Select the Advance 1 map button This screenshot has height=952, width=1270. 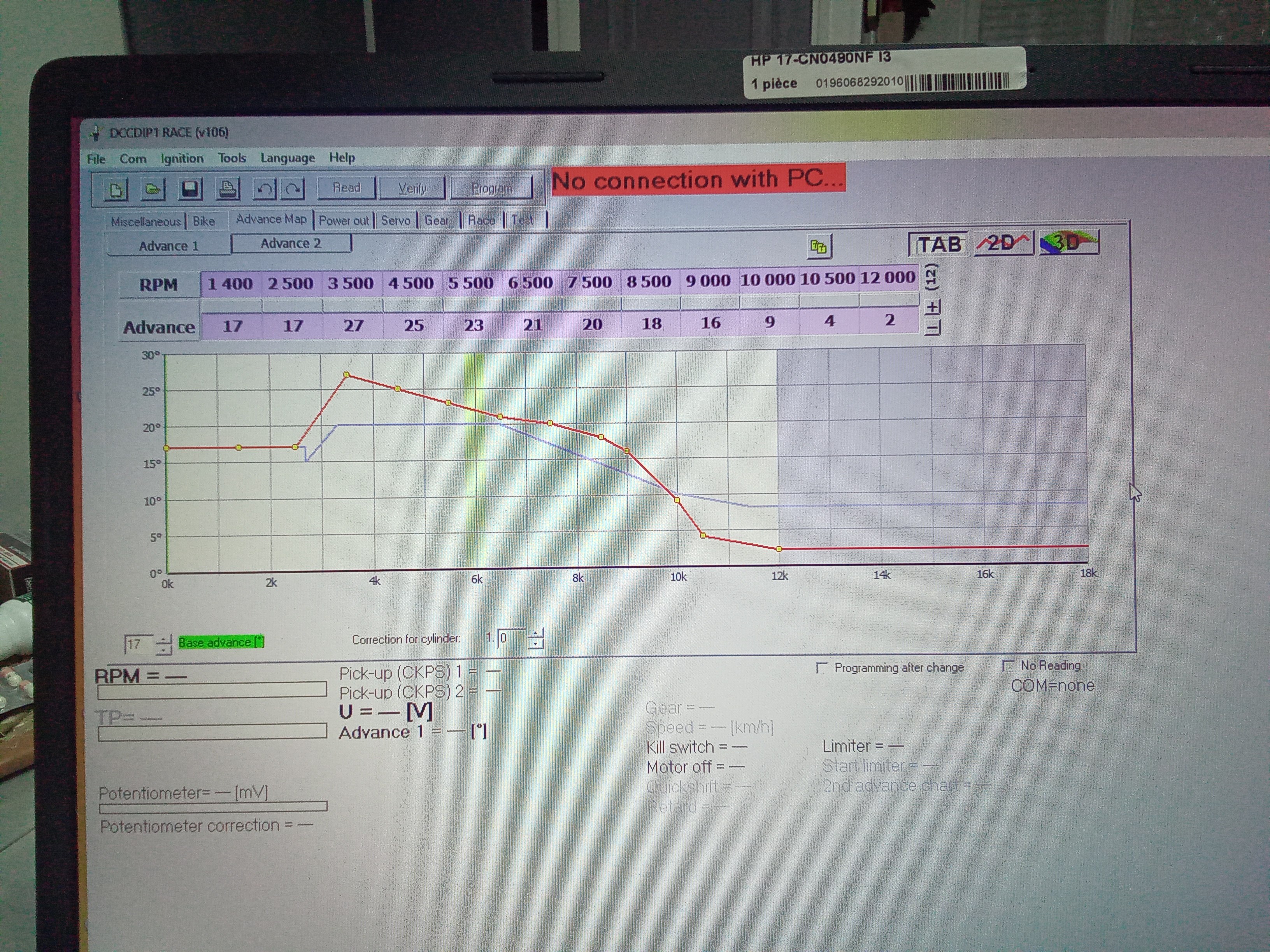(x=168, y=246)
